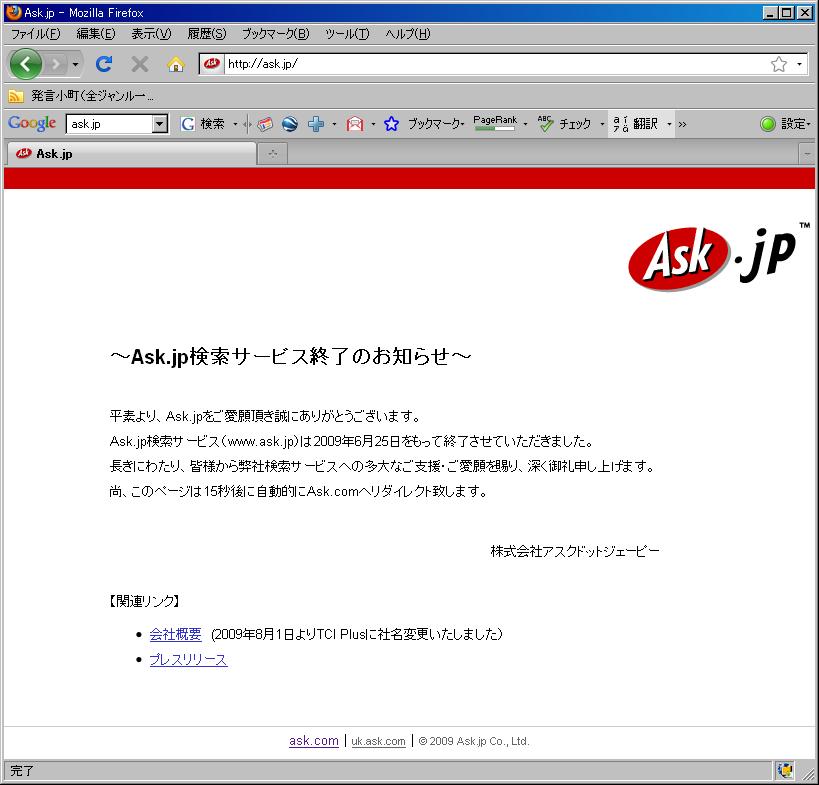Click the 【関連リンク】 related links label
Viewport: 819px width, 785px height.
tap(144, 601)
